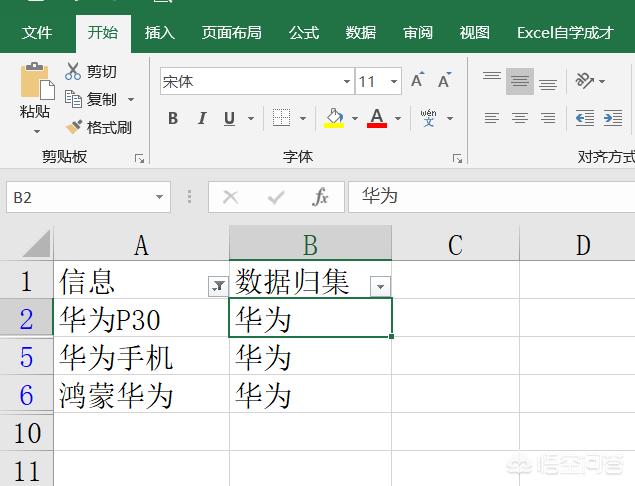The image size is (635, 486).
Task: Open the active filter on 信息 column
Action: click(218, 286)
